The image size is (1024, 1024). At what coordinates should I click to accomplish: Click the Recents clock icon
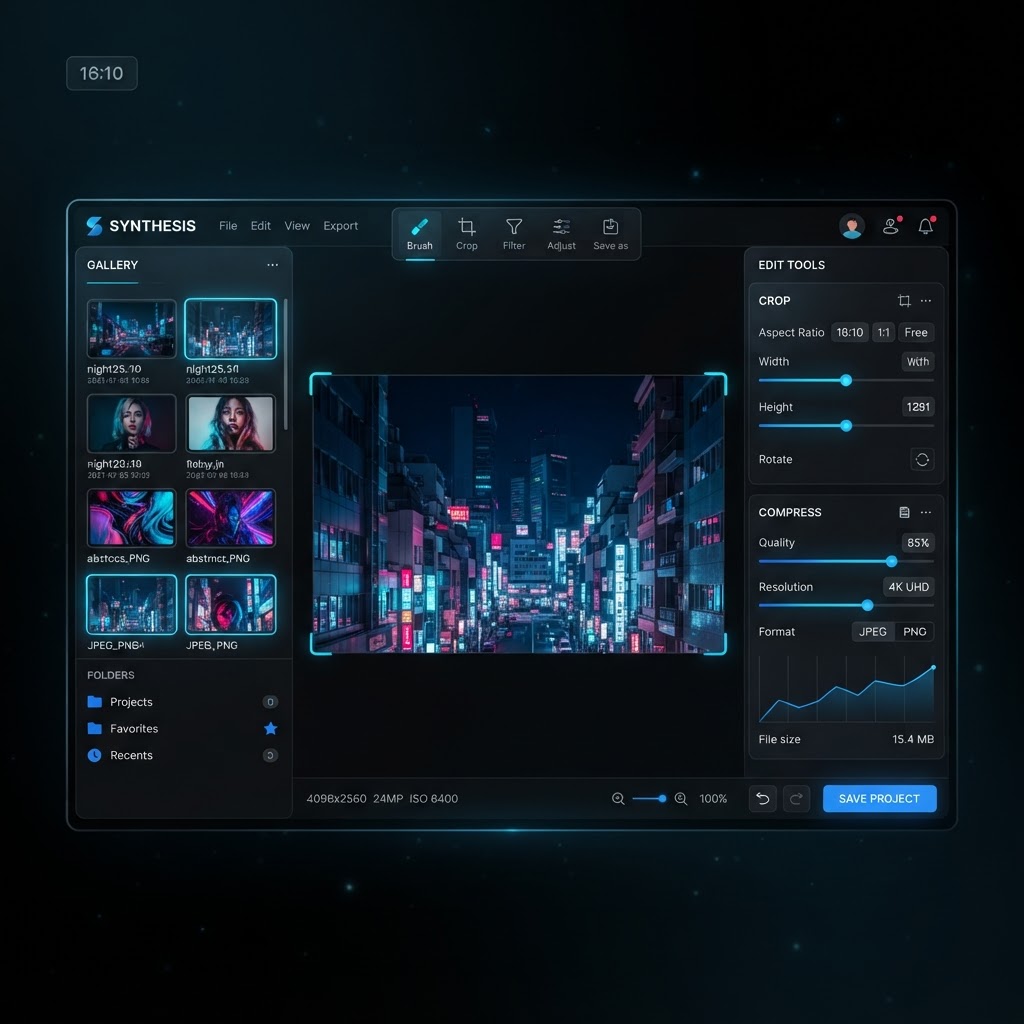(x=95, y=755)
